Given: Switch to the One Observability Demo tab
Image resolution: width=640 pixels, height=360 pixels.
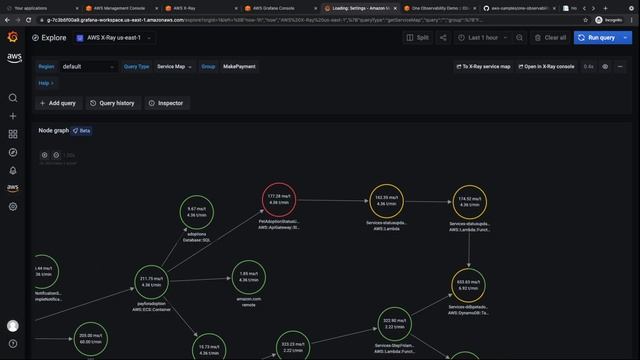Looking at the screenshot, I should [440, 8].
